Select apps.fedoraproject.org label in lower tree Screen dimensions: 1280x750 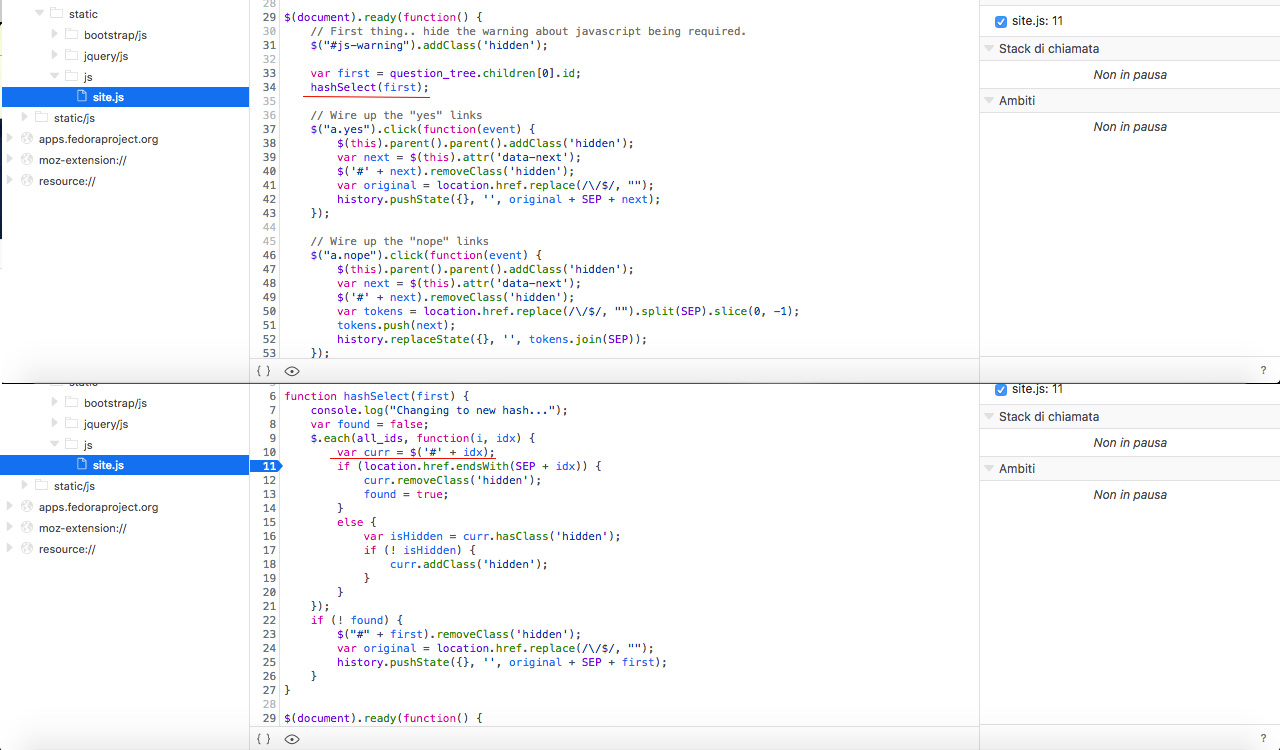point(98,507)
